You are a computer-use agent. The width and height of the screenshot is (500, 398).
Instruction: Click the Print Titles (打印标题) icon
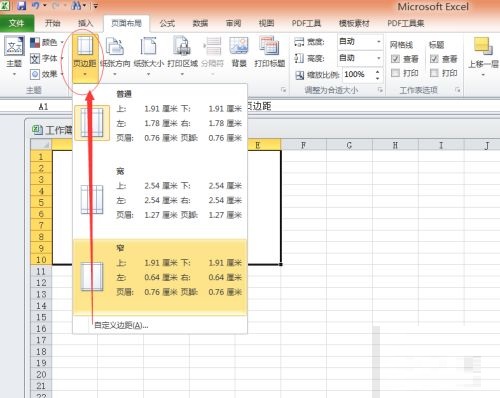click(269, 45)
